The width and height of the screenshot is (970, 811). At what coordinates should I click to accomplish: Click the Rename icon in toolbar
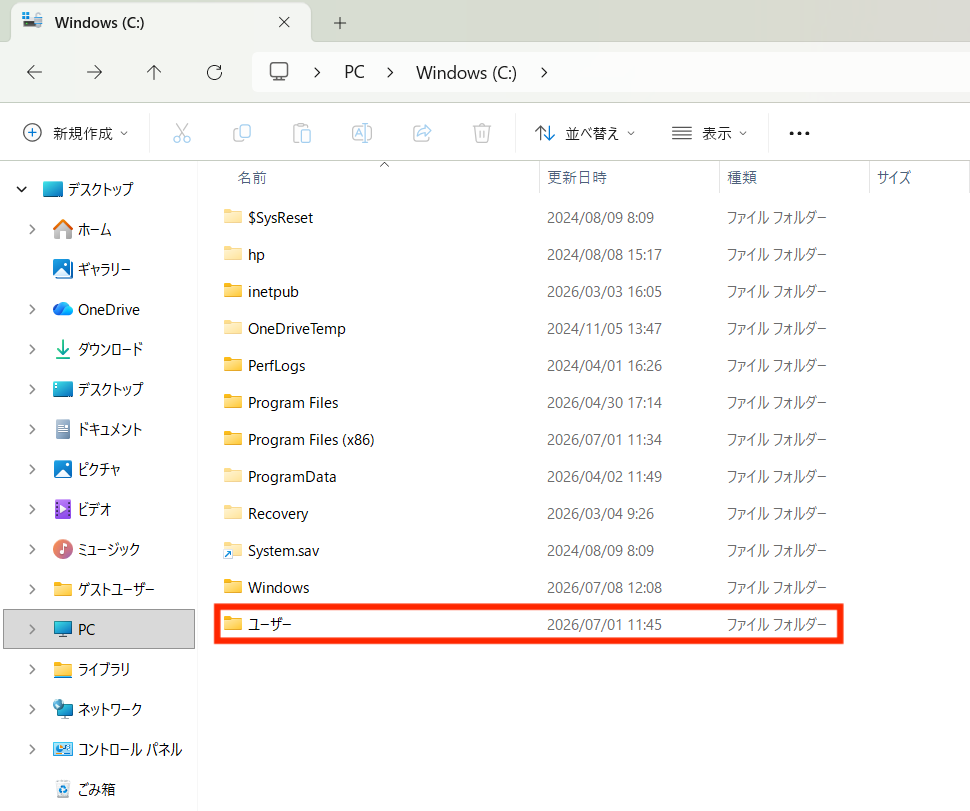click(362, 133)
